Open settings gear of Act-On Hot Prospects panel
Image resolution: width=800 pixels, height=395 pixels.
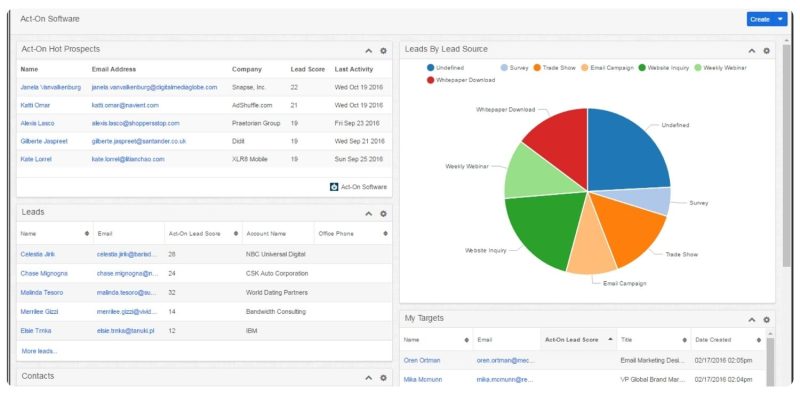[x=383, y=51]
